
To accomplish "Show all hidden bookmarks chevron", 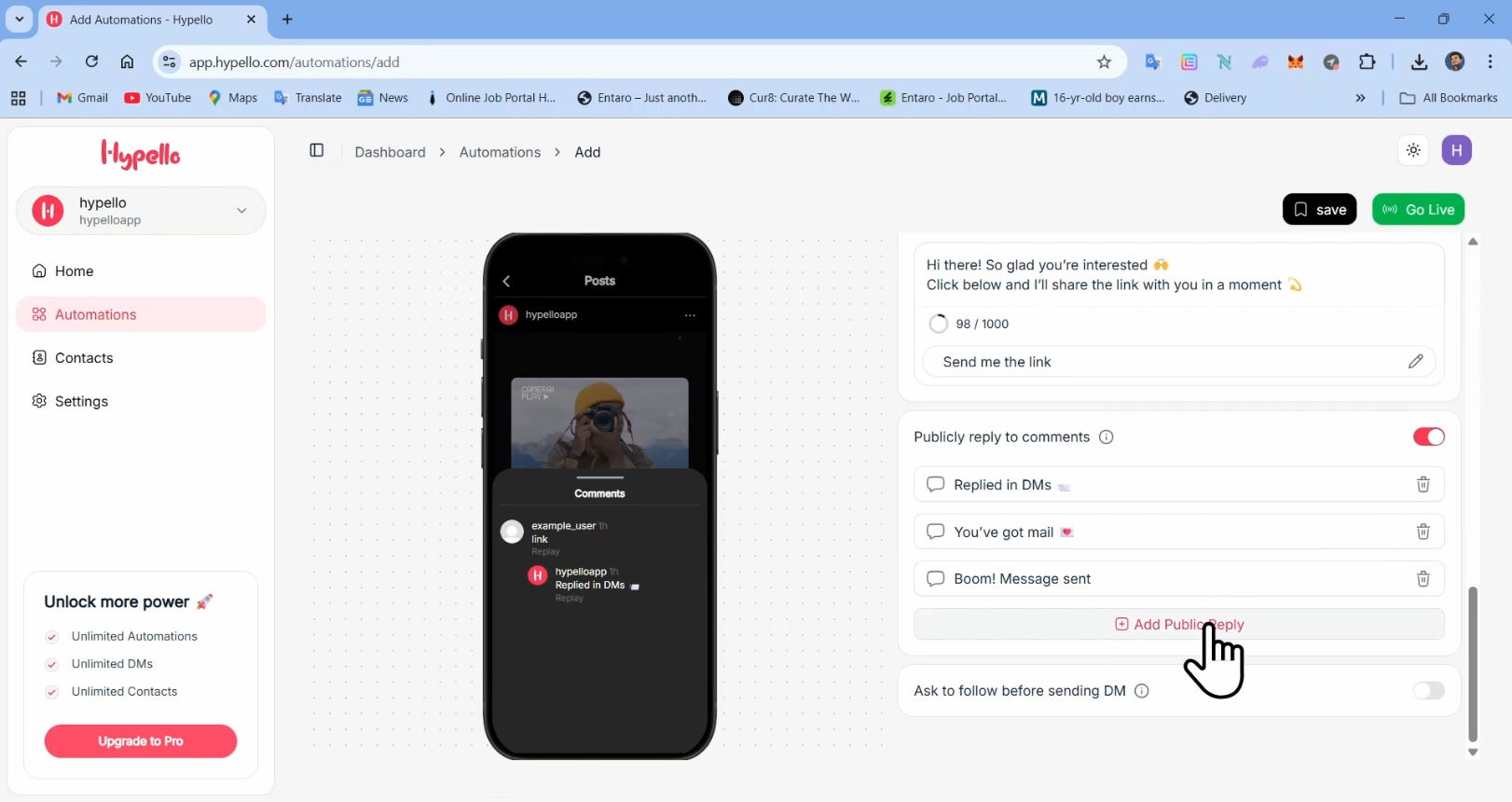I will coord(1360,98).
